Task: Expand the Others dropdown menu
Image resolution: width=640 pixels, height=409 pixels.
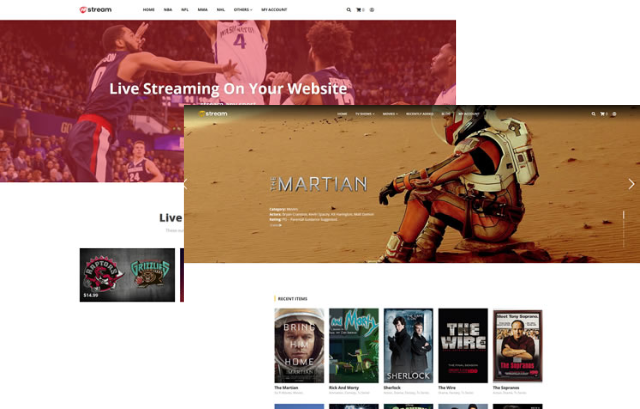Action: [242, 10]
